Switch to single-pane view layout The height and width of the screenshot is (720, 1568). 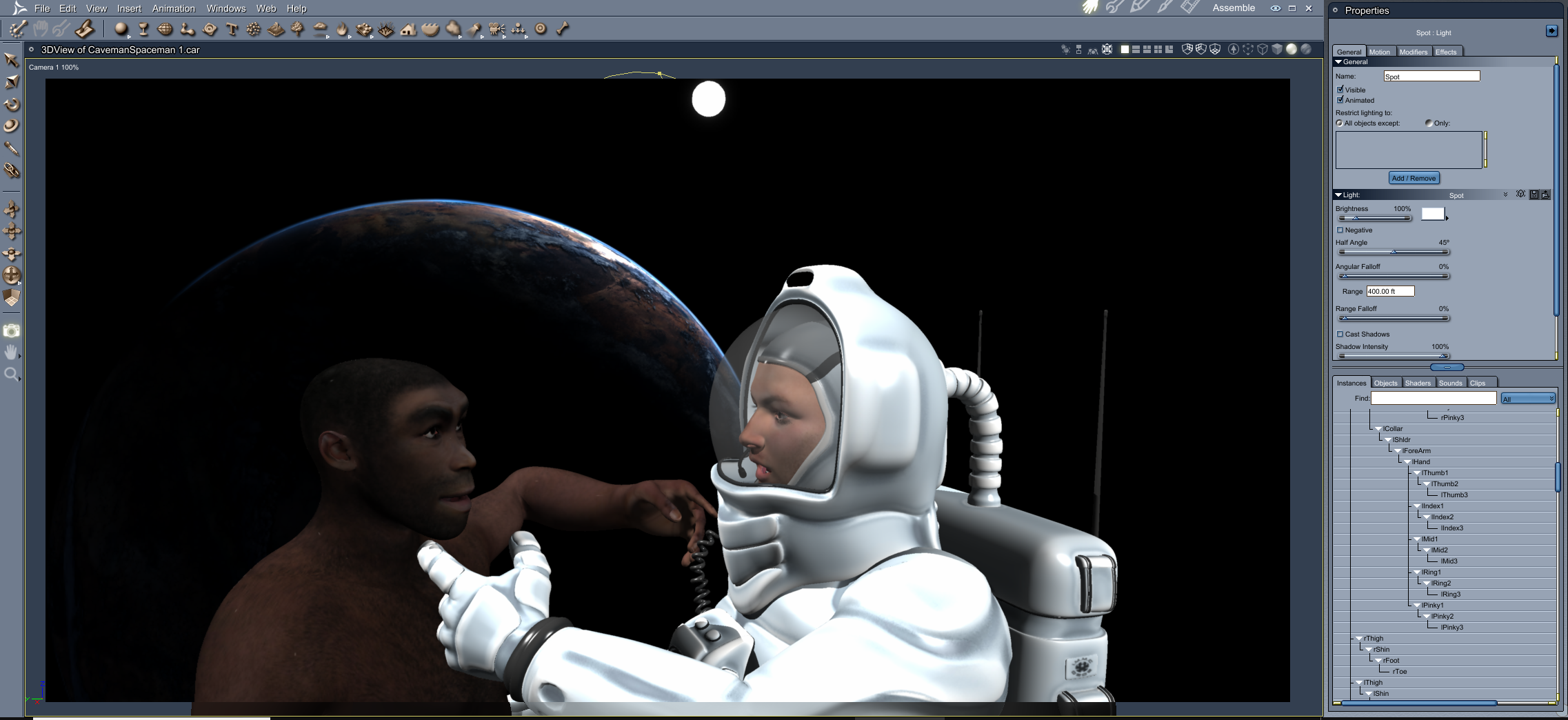(x=1125, y=49)
